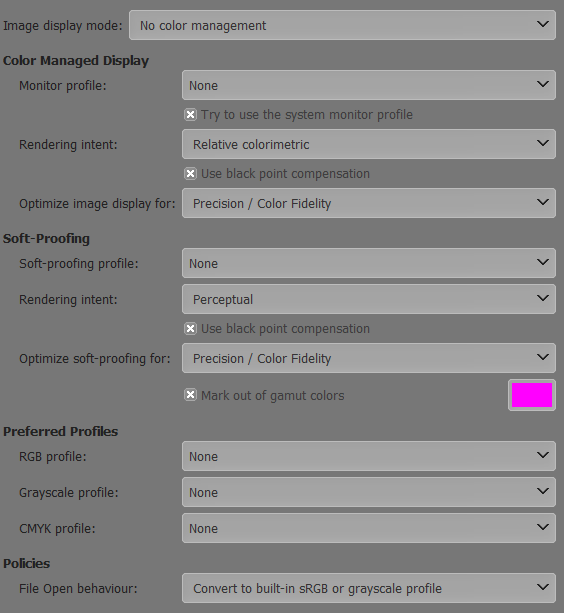The width and height of the screenshot is (564, 613).
Task: Open Optimize soft-proofing for dropdown
Action: coord(369,358)
